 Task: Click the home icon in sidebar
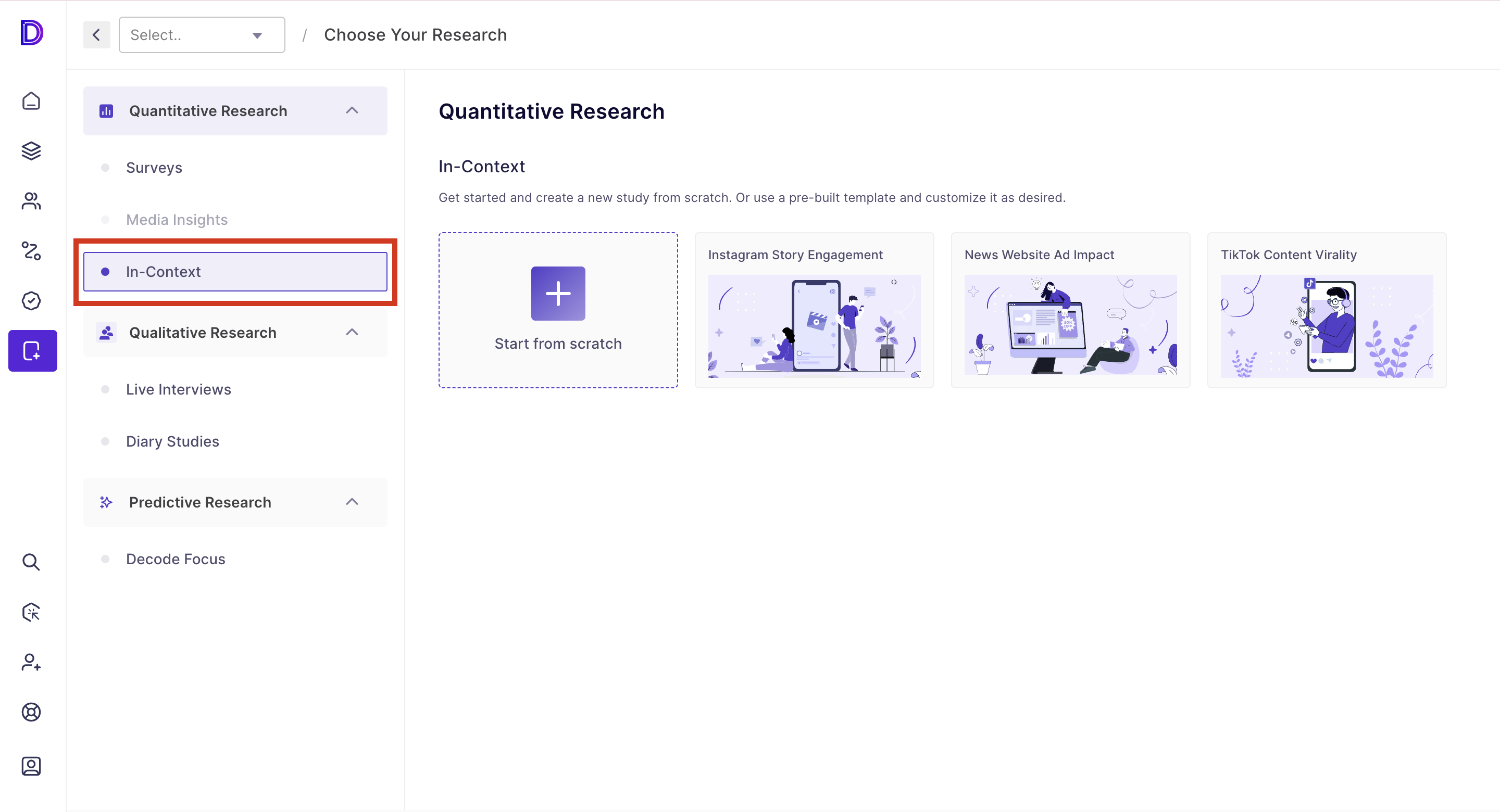pyautogui.click(x=31, y=100)
